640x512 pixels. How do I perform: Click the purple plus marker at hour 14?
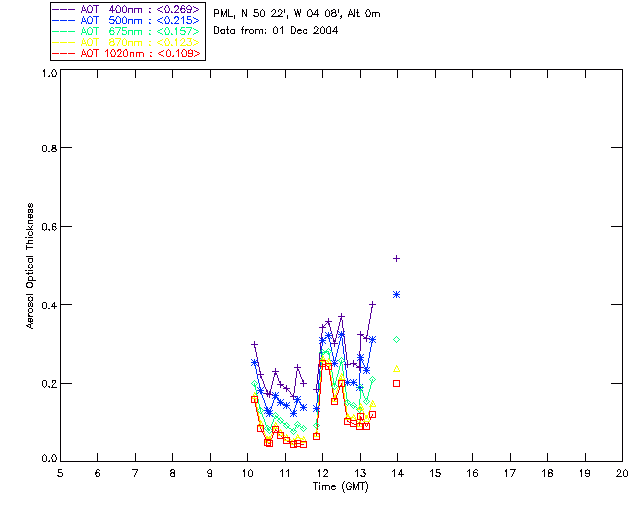coord(396,258)
